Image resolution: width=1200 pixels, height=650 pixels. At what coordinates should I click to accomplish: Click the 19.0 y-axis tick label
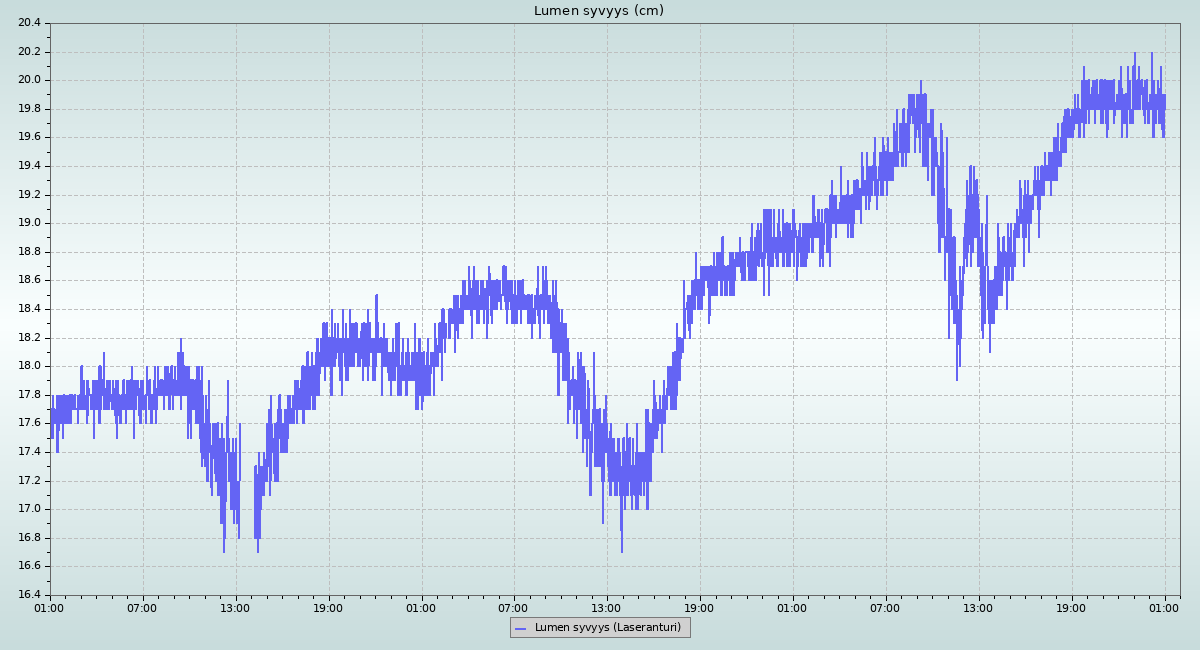(29, 223)
